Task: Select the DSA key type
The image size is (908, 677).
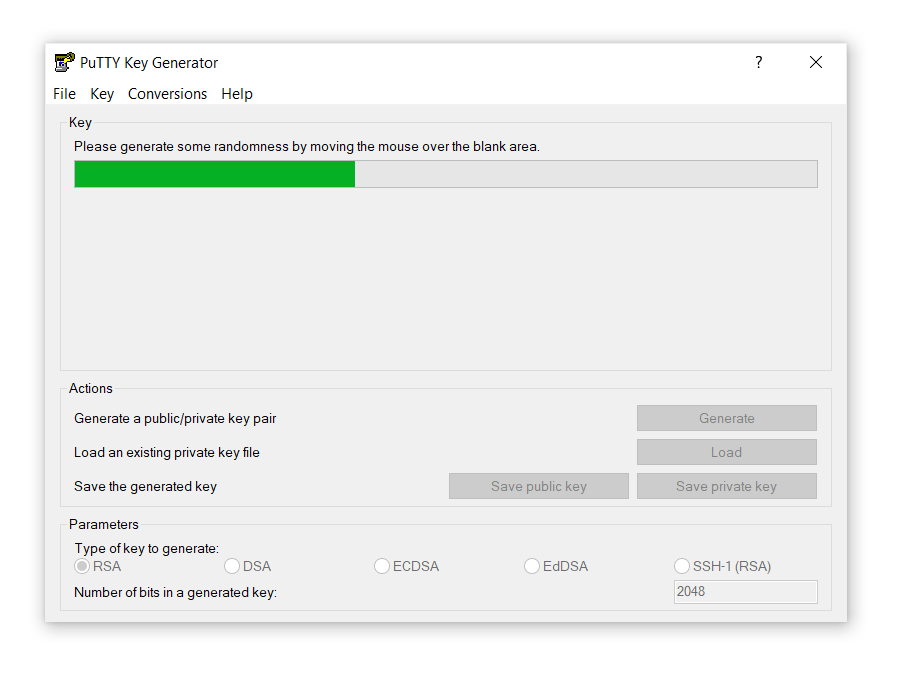Action: tap(248, 566)
